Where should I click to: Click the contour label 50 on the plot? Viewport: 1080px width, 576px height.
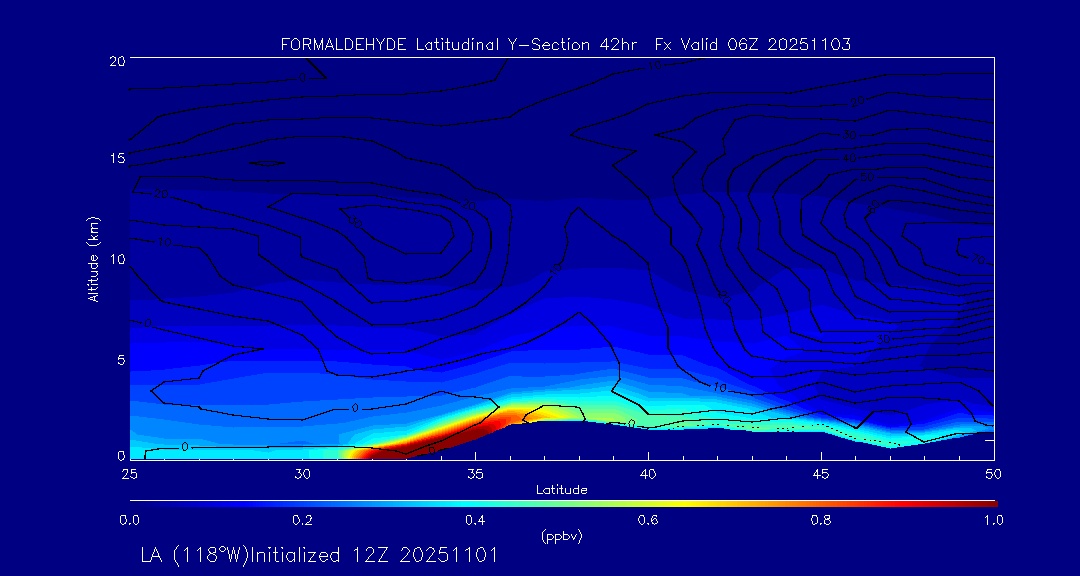click(866, 178)
